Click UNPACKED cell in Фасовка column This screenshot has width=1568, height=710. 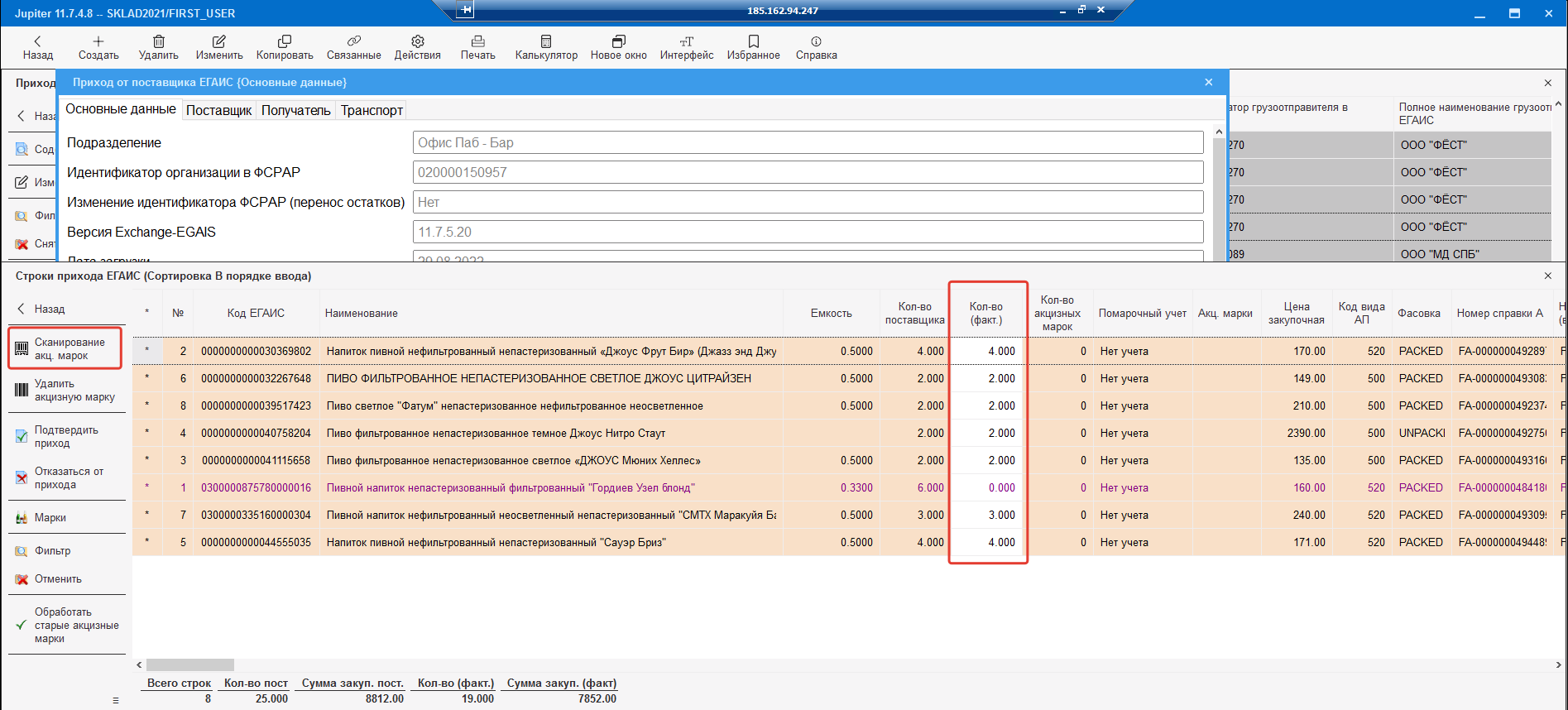pyautogui.click(x=1422, y=433)
